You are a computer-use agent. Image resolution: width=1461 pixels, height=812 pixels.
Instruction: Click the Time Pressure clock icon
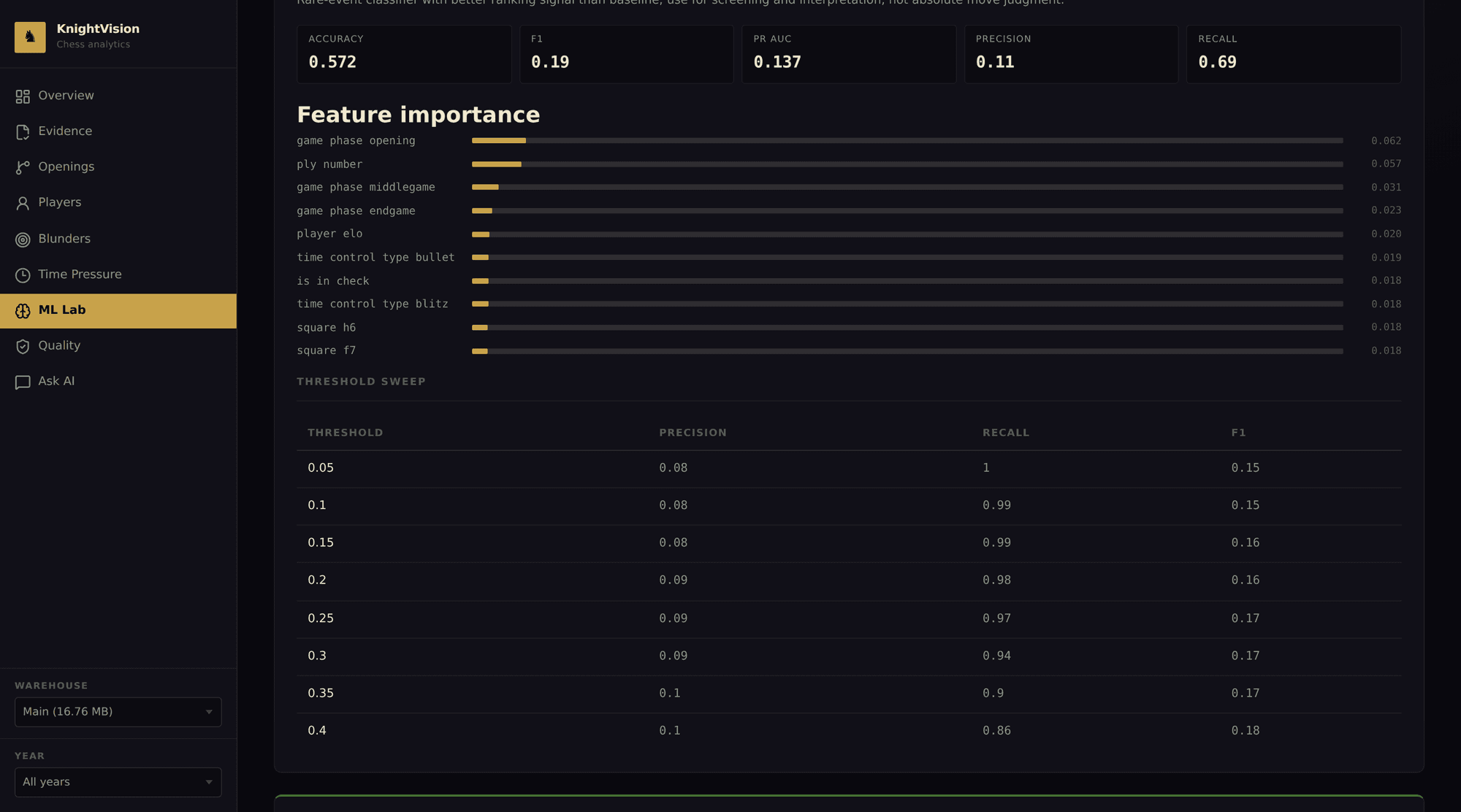pyautogui.click(x=23, y=275)
